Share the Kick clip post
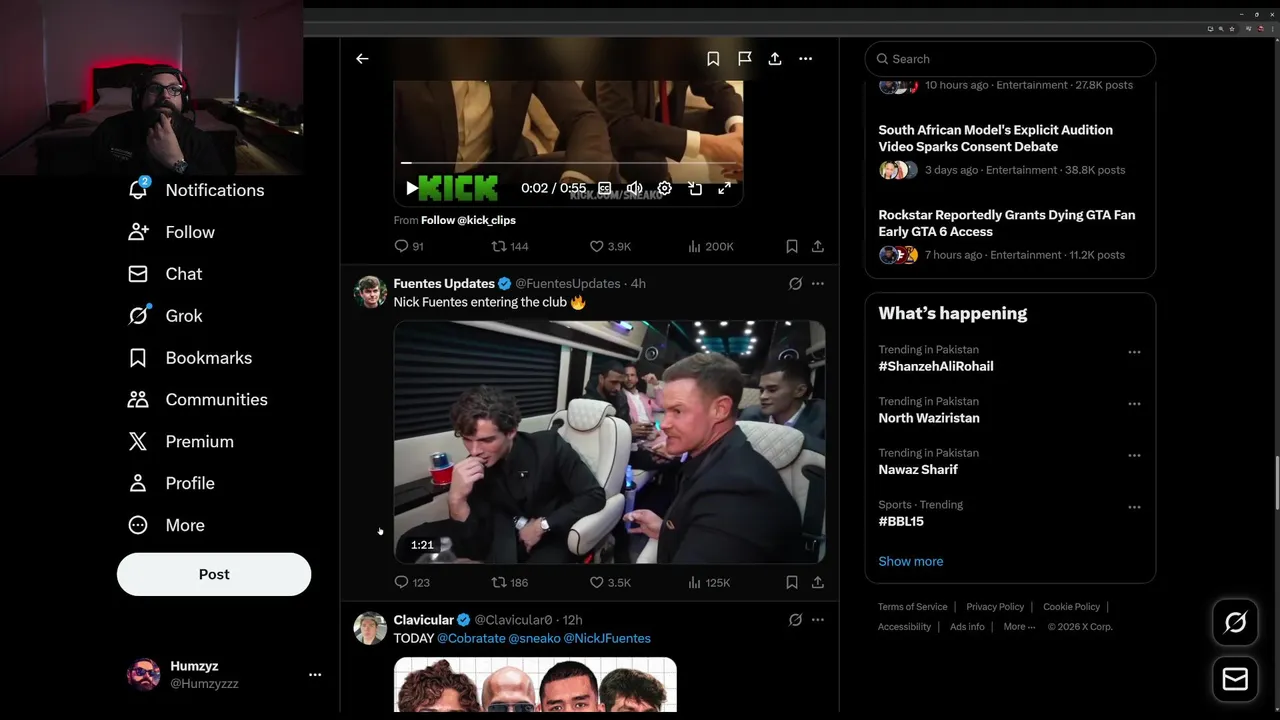This screenshot has height=720, width=1280. point(818,246)
